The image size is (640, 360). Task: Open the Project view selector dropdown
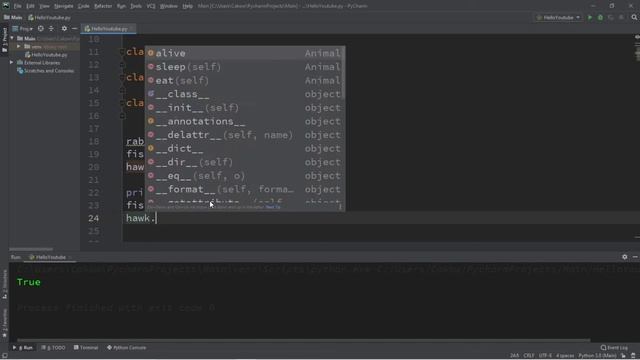click(x=23, y=29)
